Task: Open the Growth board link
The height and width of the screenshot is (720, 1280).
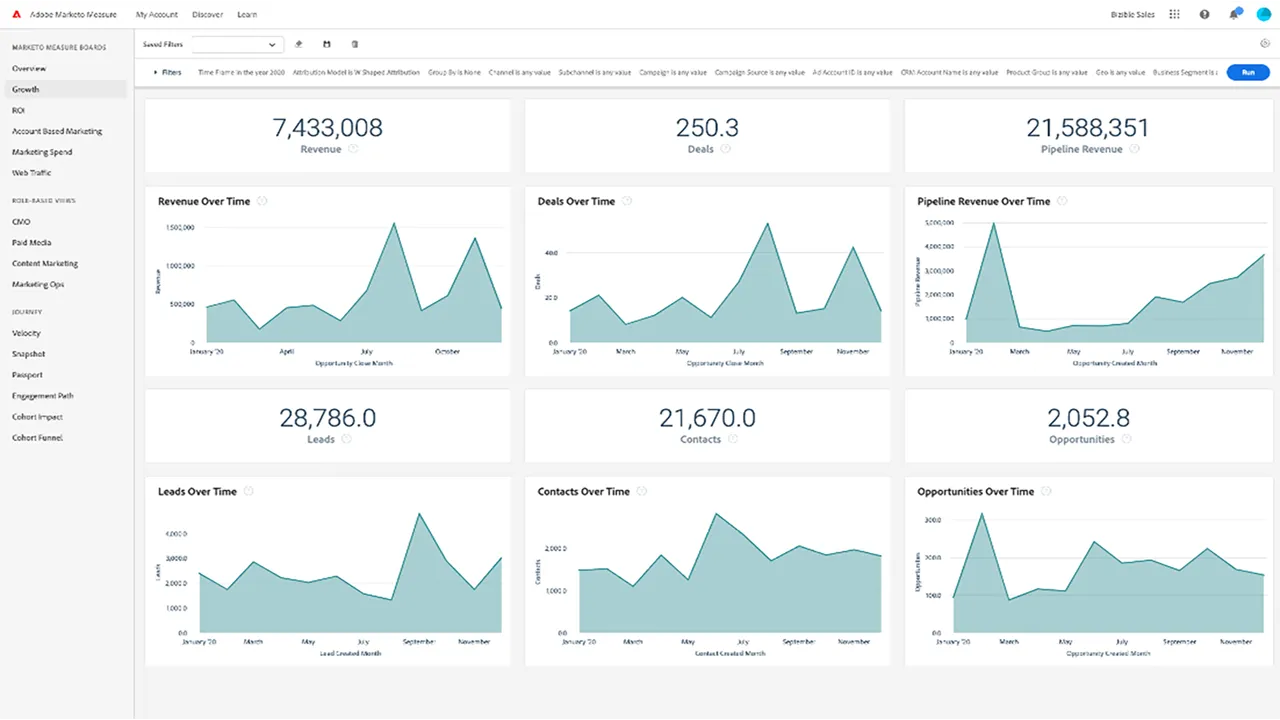Action: click(x=25, y=89)
